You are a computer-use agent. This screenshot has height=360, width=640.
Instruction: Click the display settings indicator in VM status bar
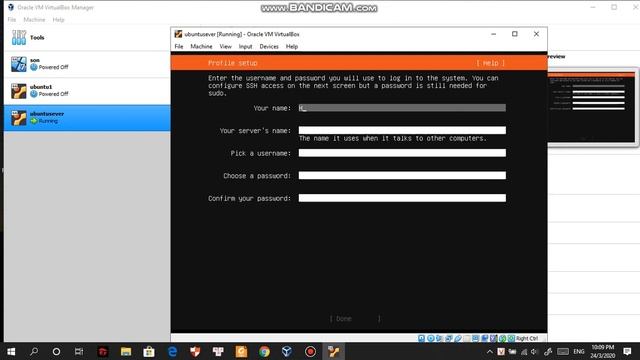[476, 338]
